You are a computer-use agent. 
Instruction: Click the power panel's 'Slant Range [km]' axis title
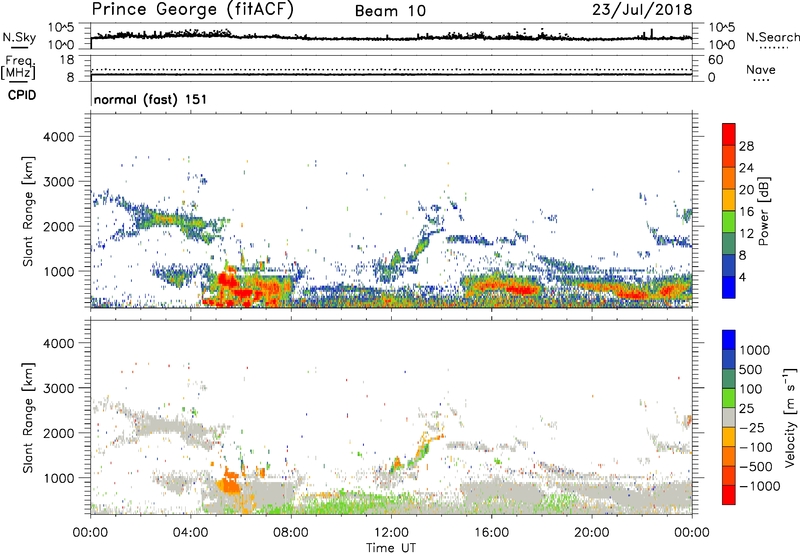28,211
